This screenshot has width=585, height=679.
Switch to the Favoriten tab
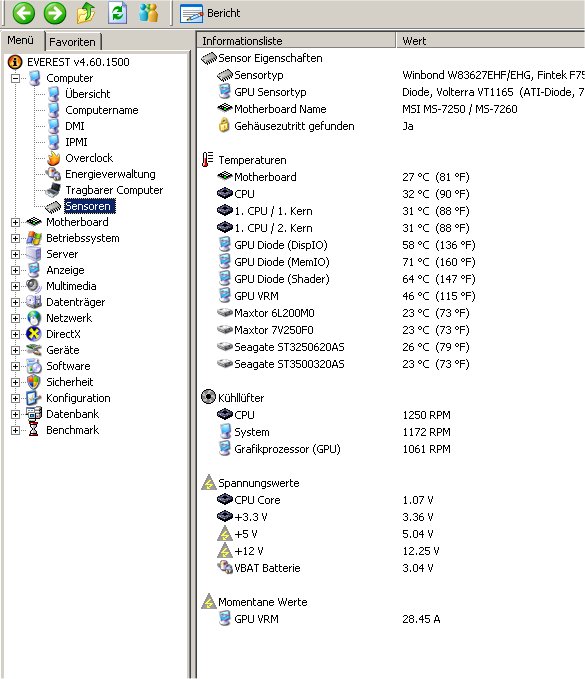click(x=72, y=42)
